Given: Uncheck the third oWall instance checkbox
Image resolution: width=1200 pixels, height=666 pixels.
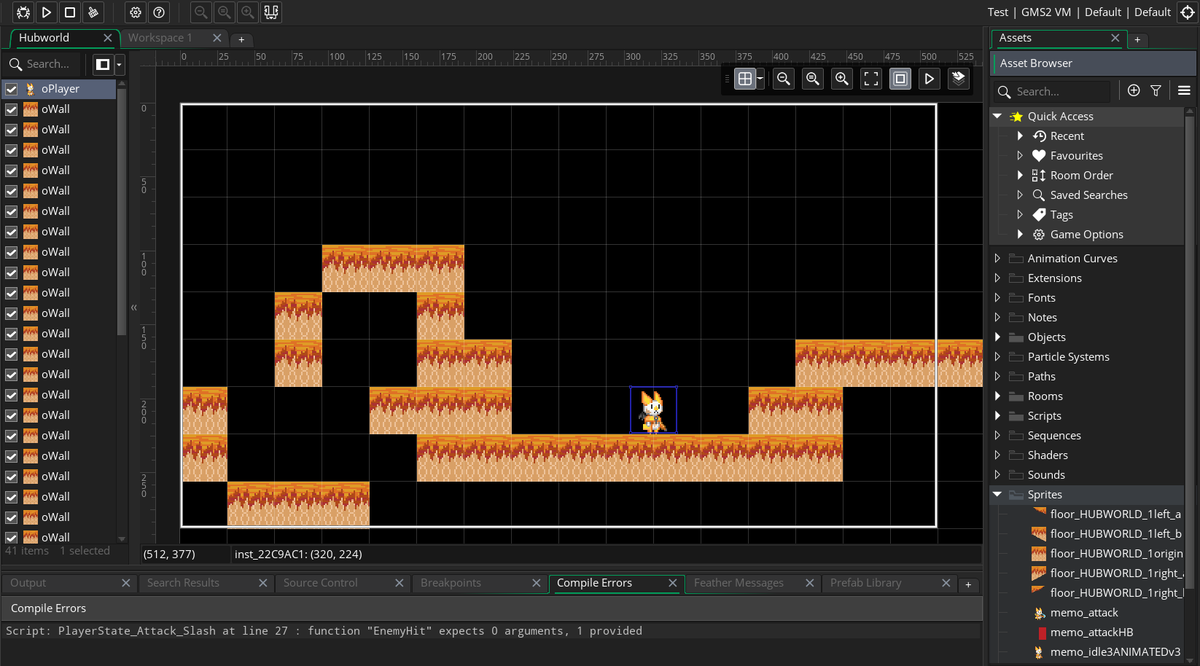Looking at the screenshot, I should (x=12, y=150).
